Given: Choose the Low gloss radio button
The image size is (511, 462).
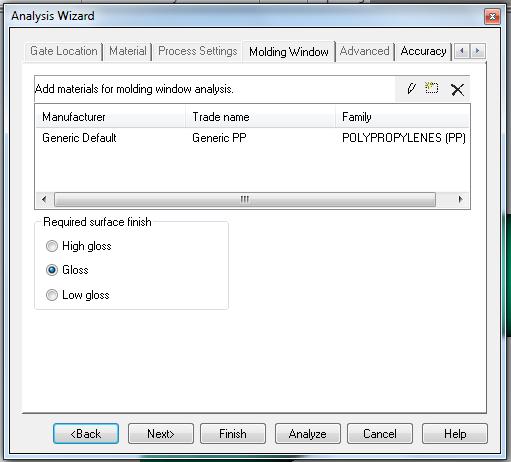Looking at the screenshot, I should (x=52, y=295).
